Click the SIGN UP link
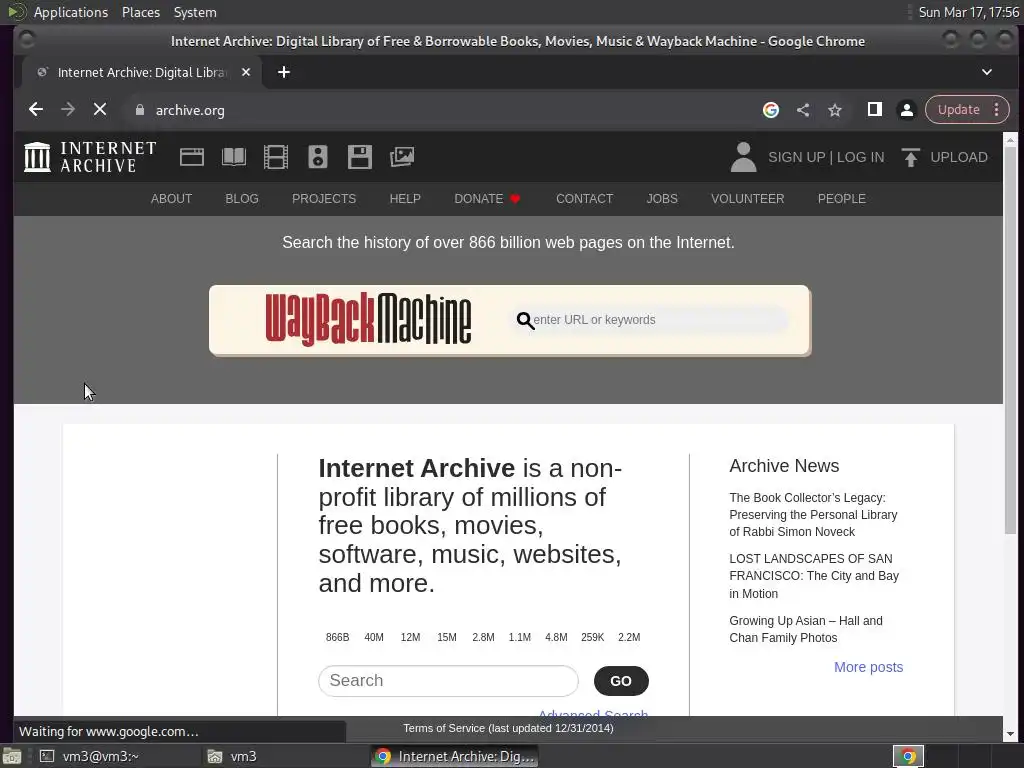Image resolution: width=1024 pixels, height=768 pixels. click(797, 157)
